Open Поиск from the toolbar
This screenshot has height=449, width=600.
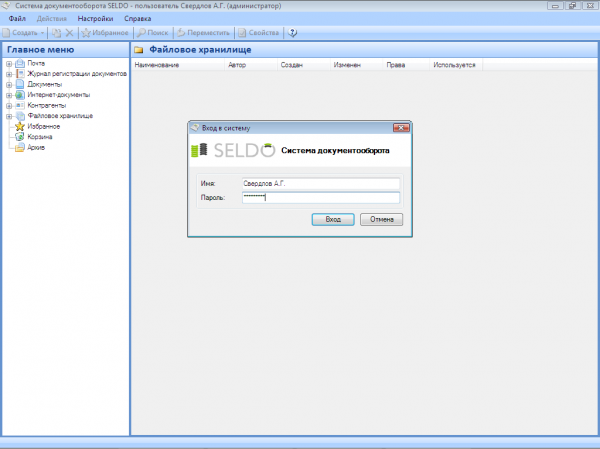coord(153,33)
